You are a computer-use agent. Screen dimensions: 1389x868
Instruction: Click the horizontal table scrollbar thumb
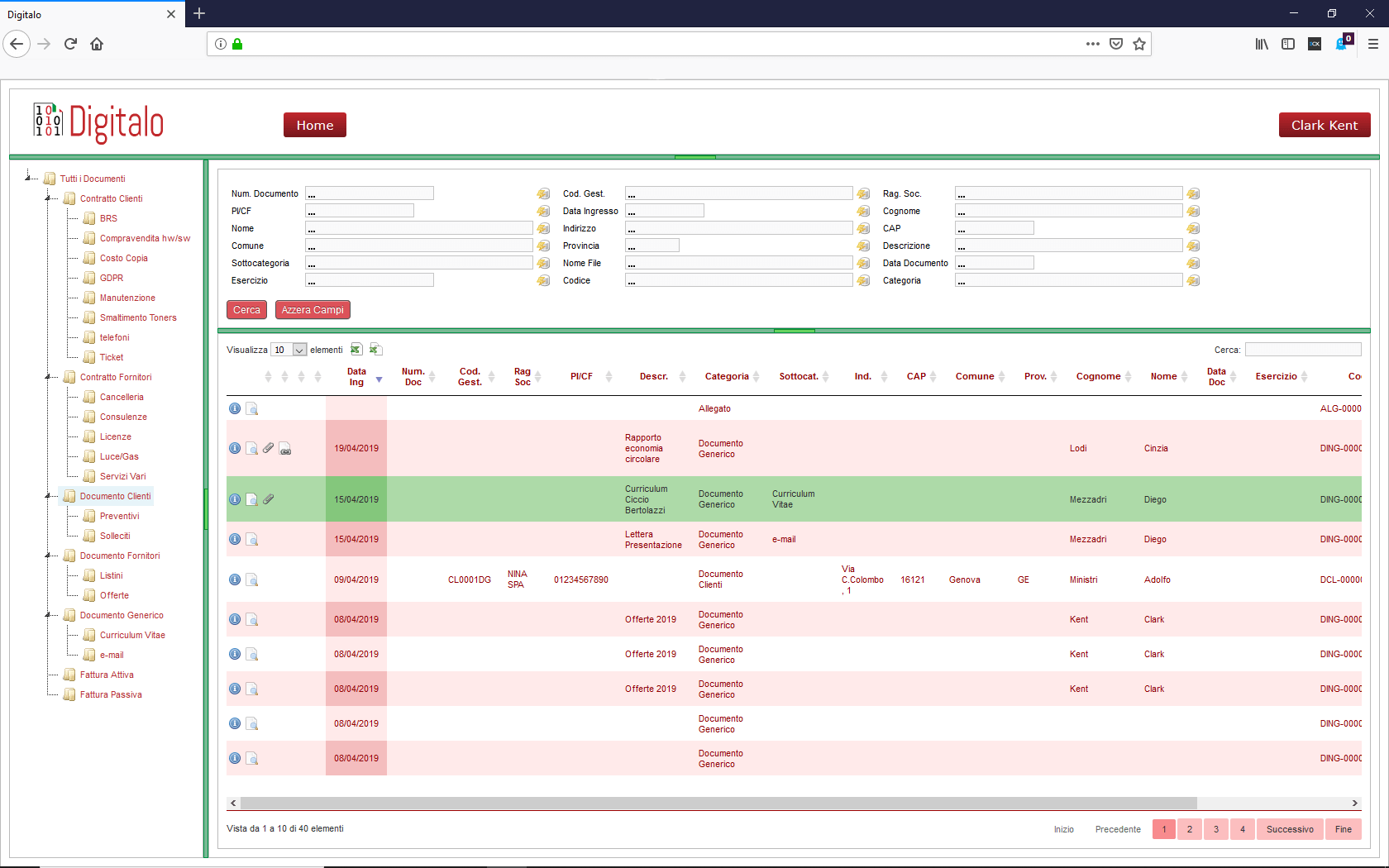(x=718, y=803)
